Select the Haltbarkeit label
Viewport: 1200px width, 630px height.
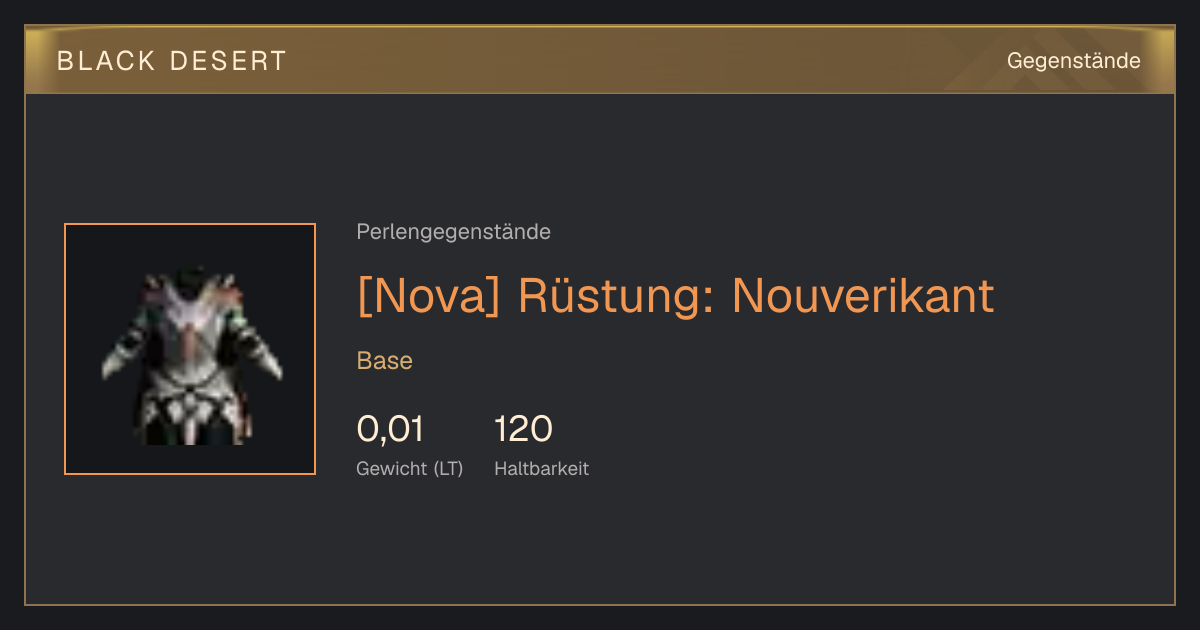541,468
